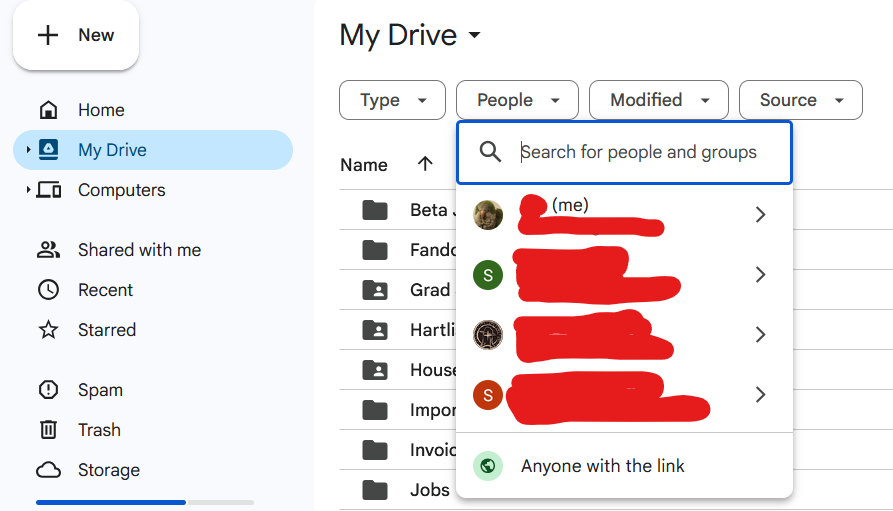Select the Fando folder icon
Viewport: 893px width, 511px height.
[x=375, y=250]
